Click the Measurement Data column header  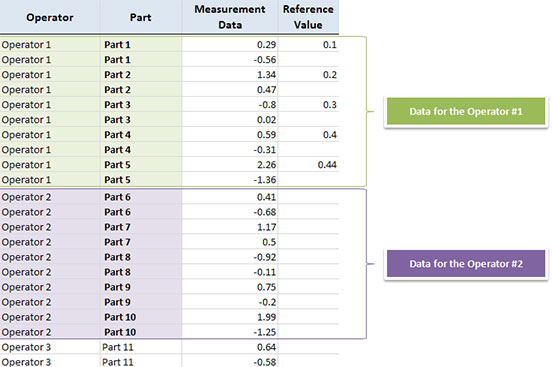point(230,17)
